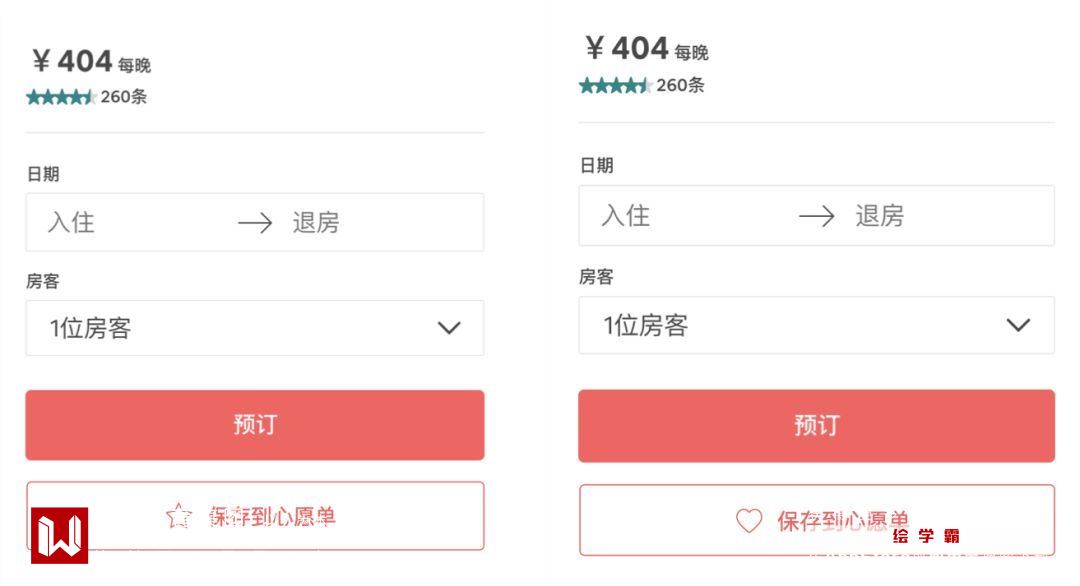Viewport: 1080px width, 586px height.
Task: Click the date arrow icon in the left panel
Action: 255,223
